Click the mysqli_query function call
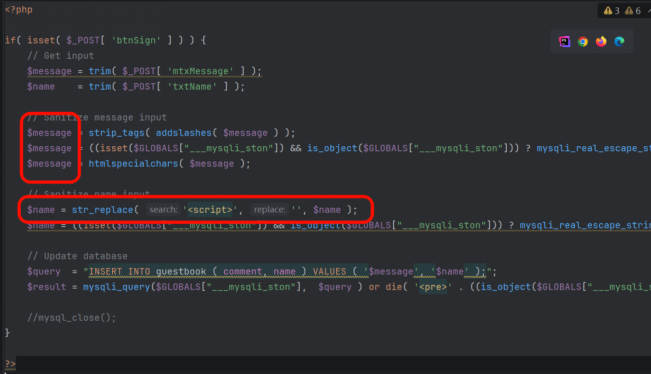The image size is (651, 374). (116, 287)
